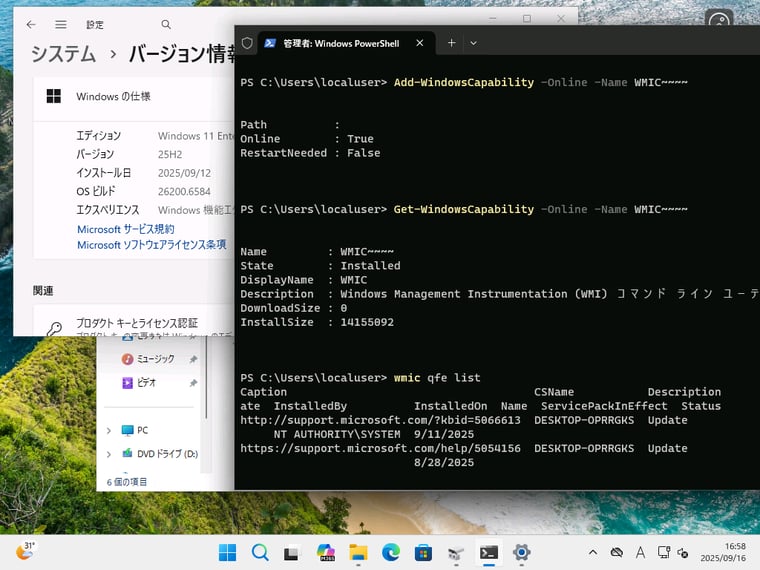This screenshot has height=570, width=760.
Task: Open Task View from the taskbar
Action: (292, 553)
